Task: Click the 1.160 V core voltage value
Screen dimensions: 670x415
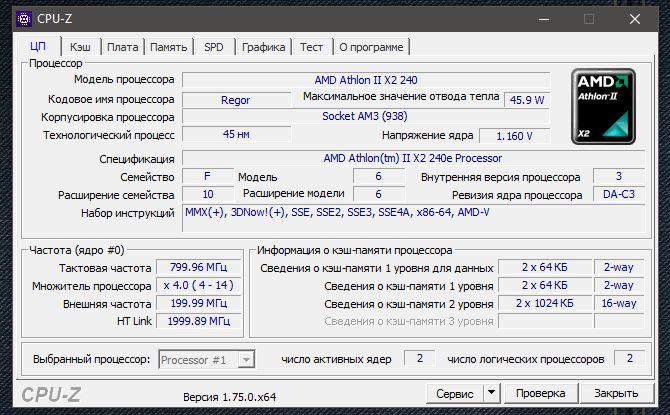Action: point(514,136)
